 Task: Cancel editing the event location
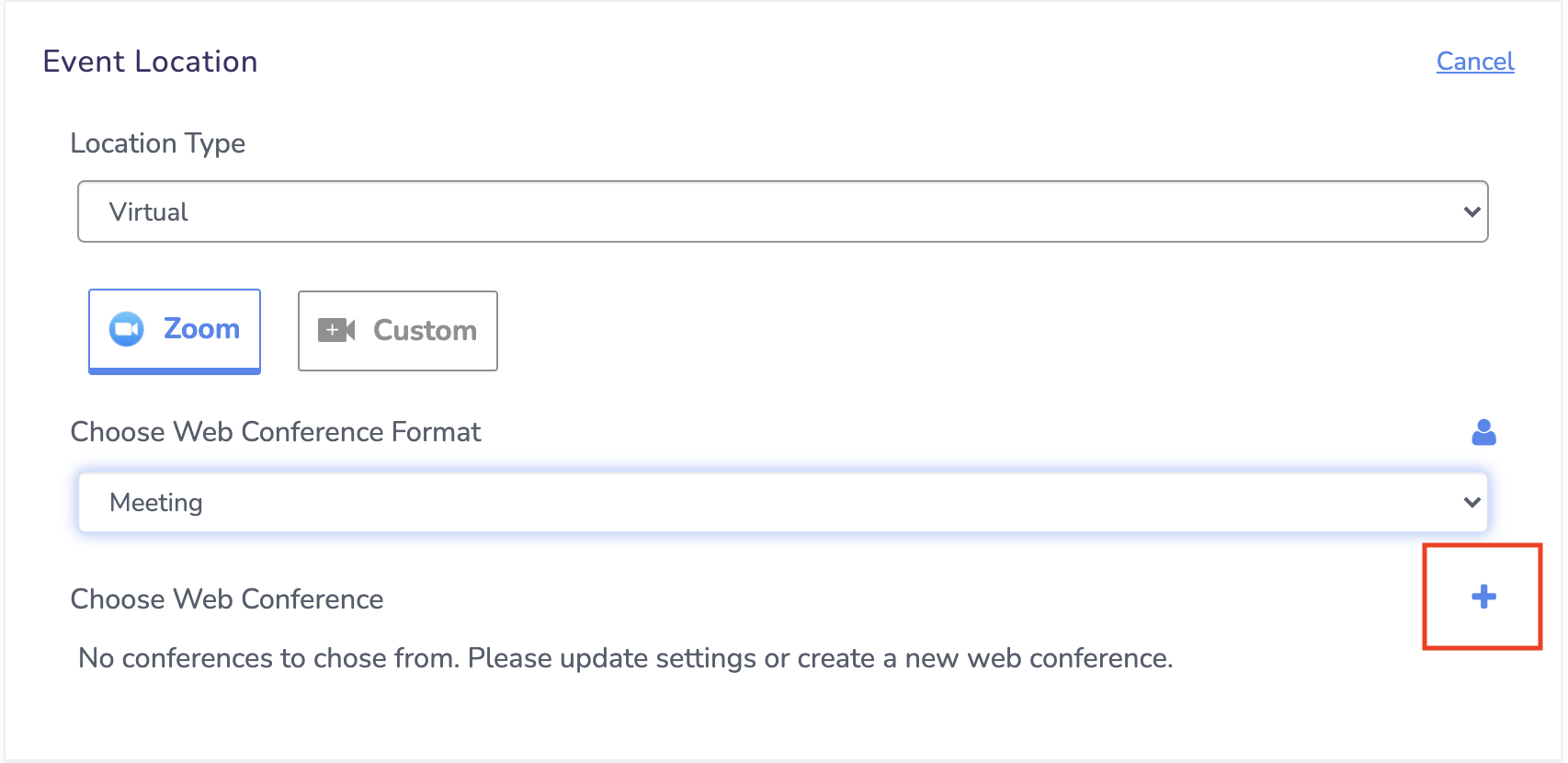[x=1475, y=62]
